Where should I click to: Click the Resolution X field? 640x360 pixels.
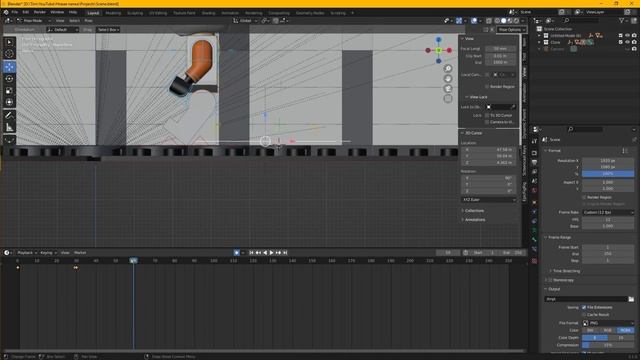(x=608, y=161)
